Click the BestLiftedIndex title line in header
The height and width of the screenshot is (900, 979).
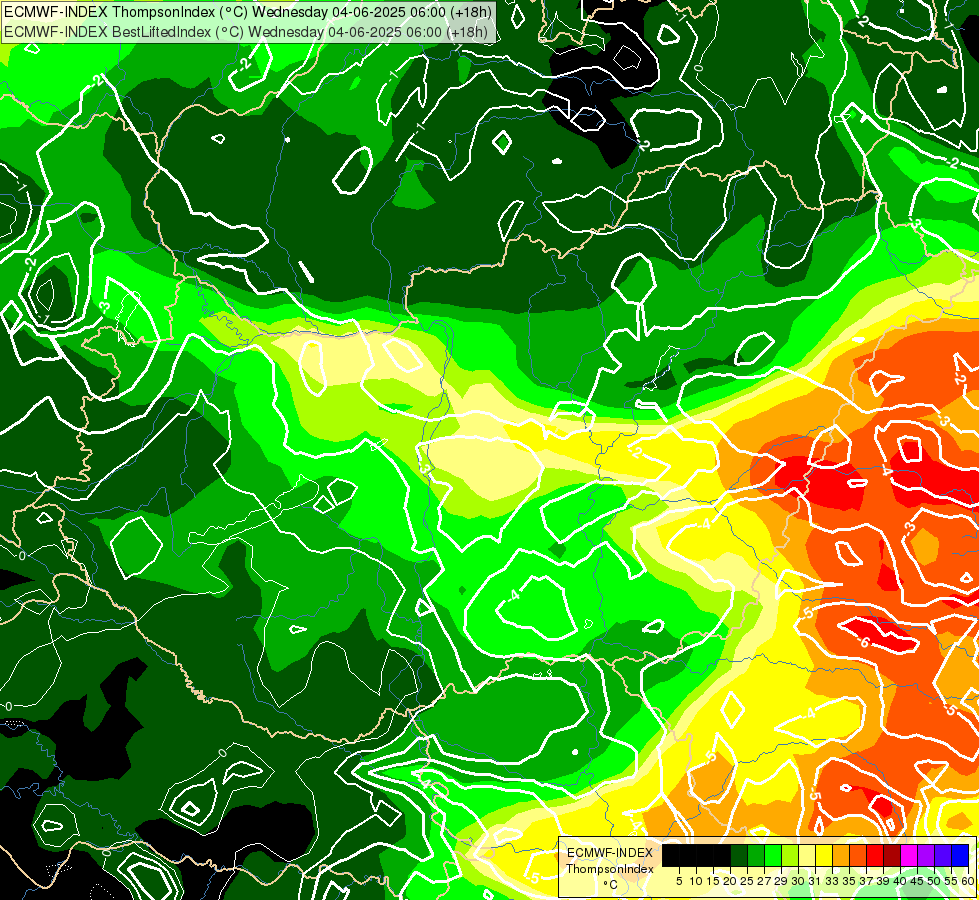pyautogui.click(x=245, y=31)
